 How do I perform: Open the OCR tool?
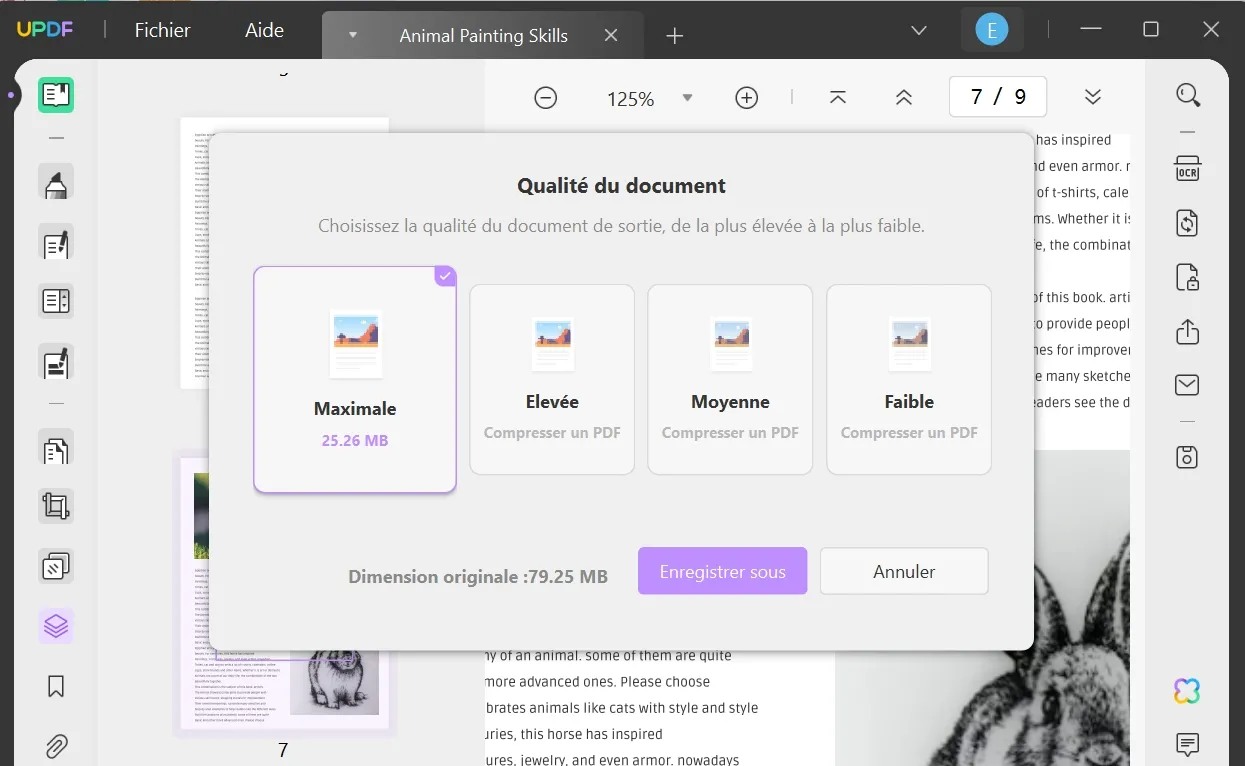(1187, 170)
